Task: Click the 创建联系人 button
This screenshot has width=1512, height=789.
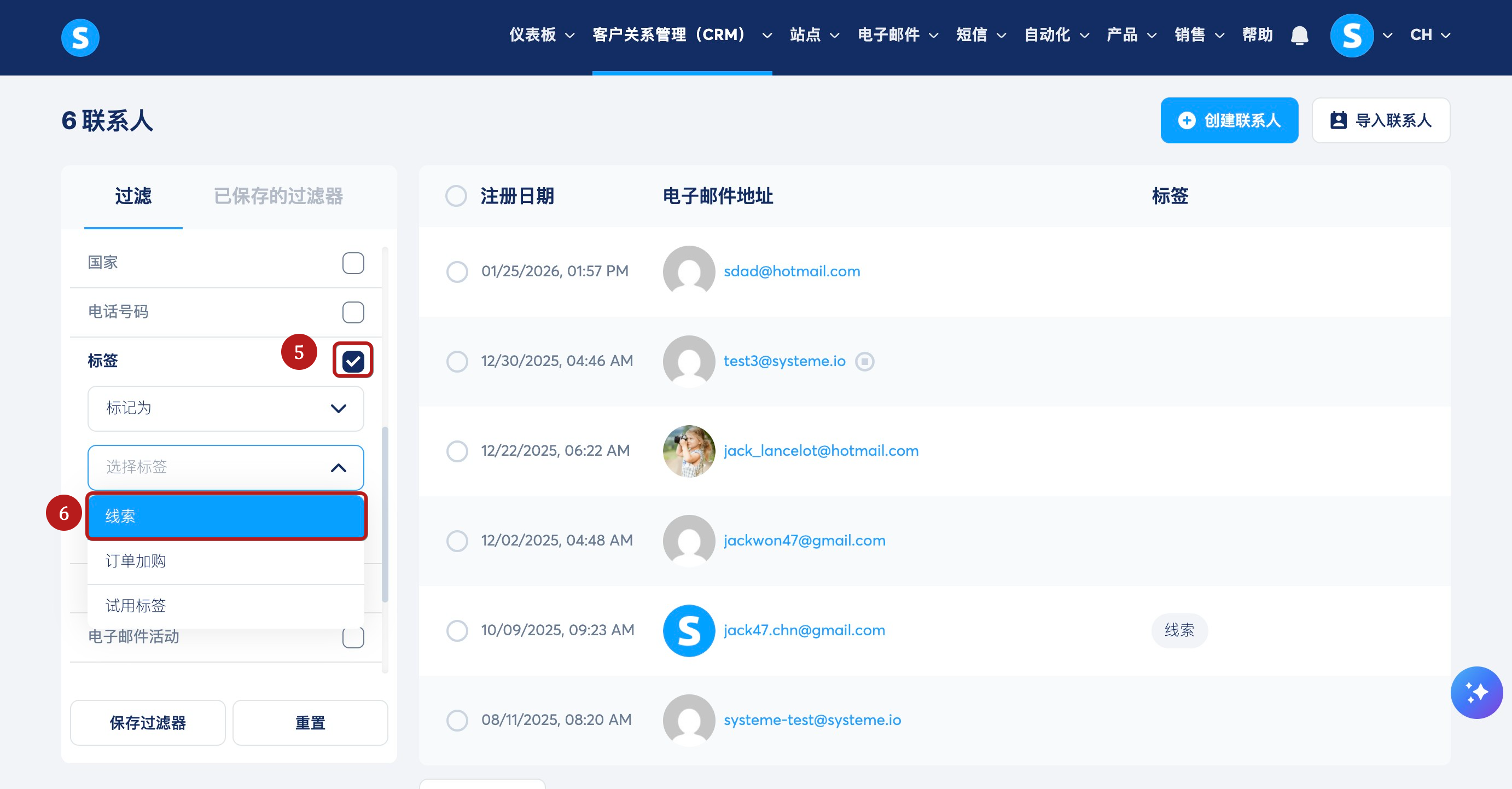Action: click(x=1229, y=120)
